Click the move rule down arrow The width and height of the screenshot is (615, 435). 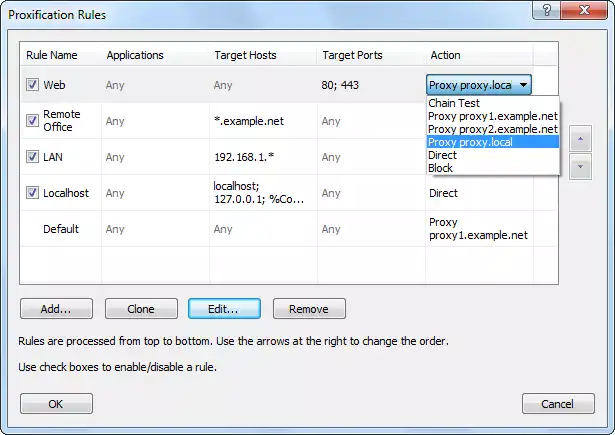click(580, 166)
